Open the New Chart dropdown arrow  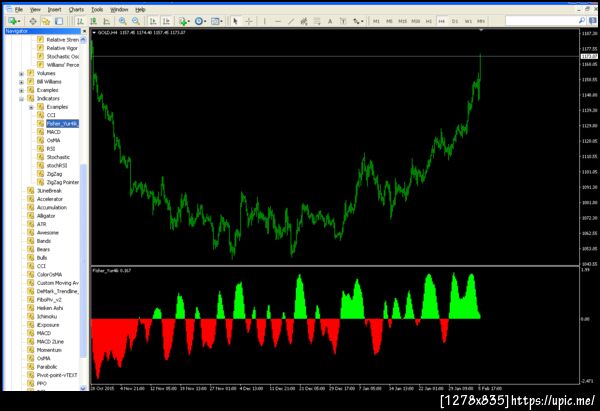(x=19, y=21)
